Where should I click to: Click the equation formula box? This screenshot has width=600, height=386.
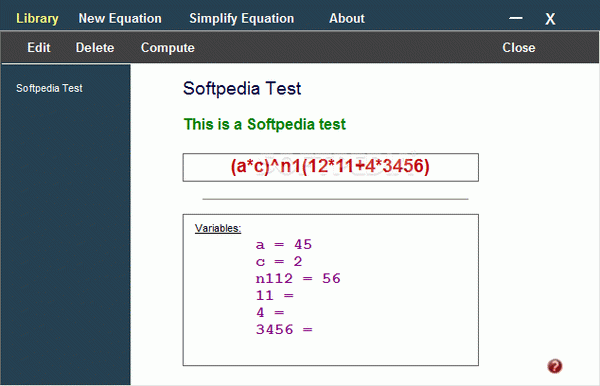331,167
